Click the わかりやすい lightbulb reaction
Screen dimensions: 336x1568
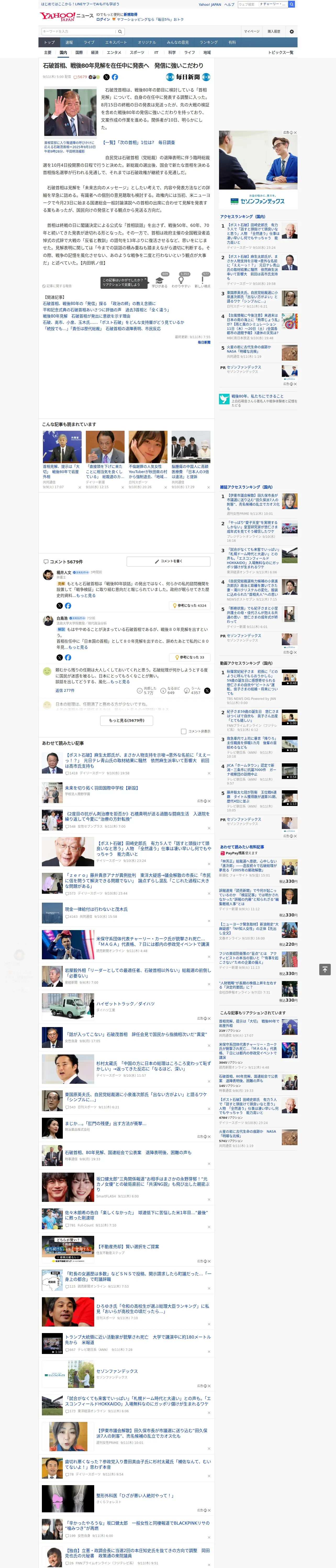pyautogui.click(x=181, y=280)
